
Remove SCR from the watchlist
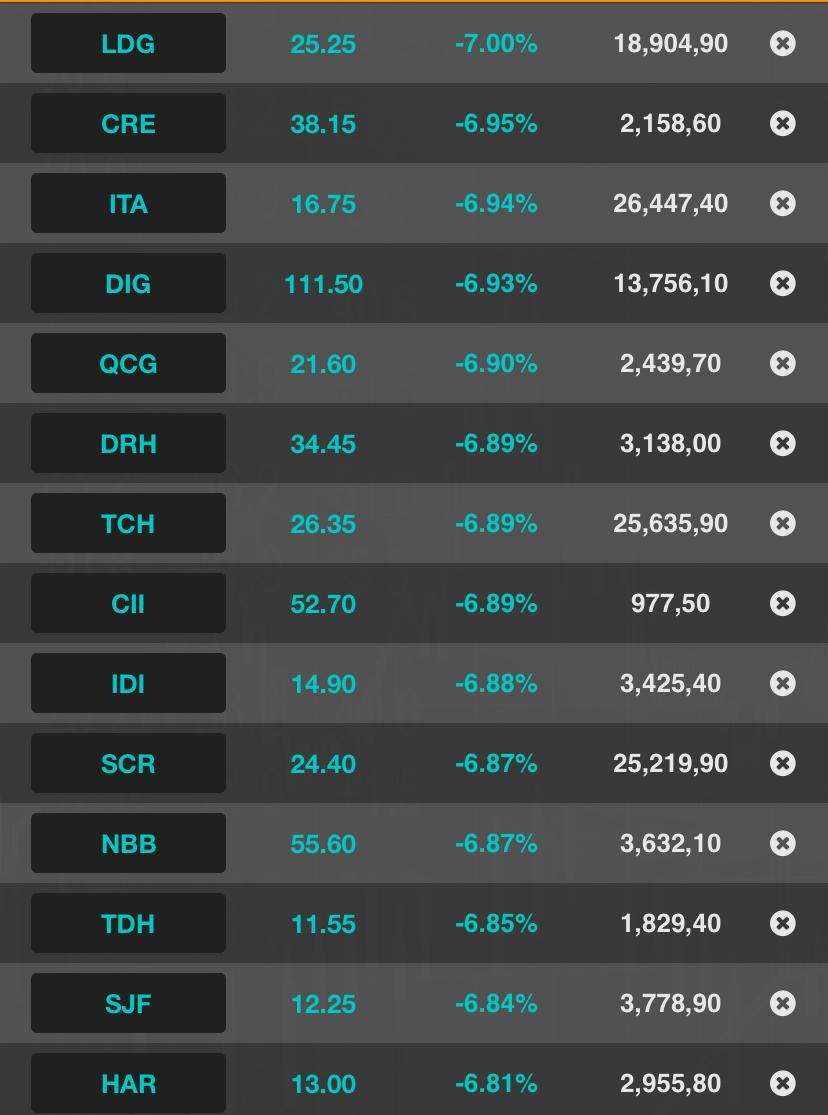(x=783, y=763)
